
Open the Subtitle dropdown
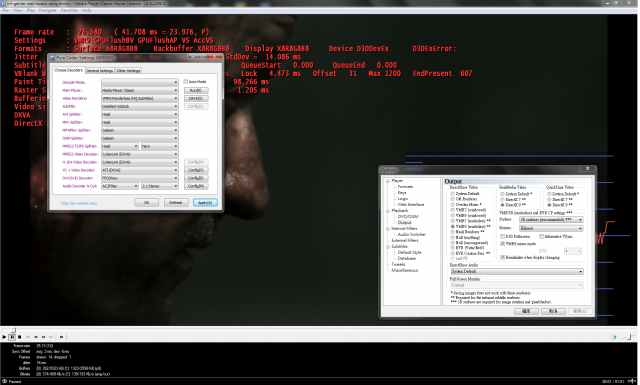pos(140,106)
